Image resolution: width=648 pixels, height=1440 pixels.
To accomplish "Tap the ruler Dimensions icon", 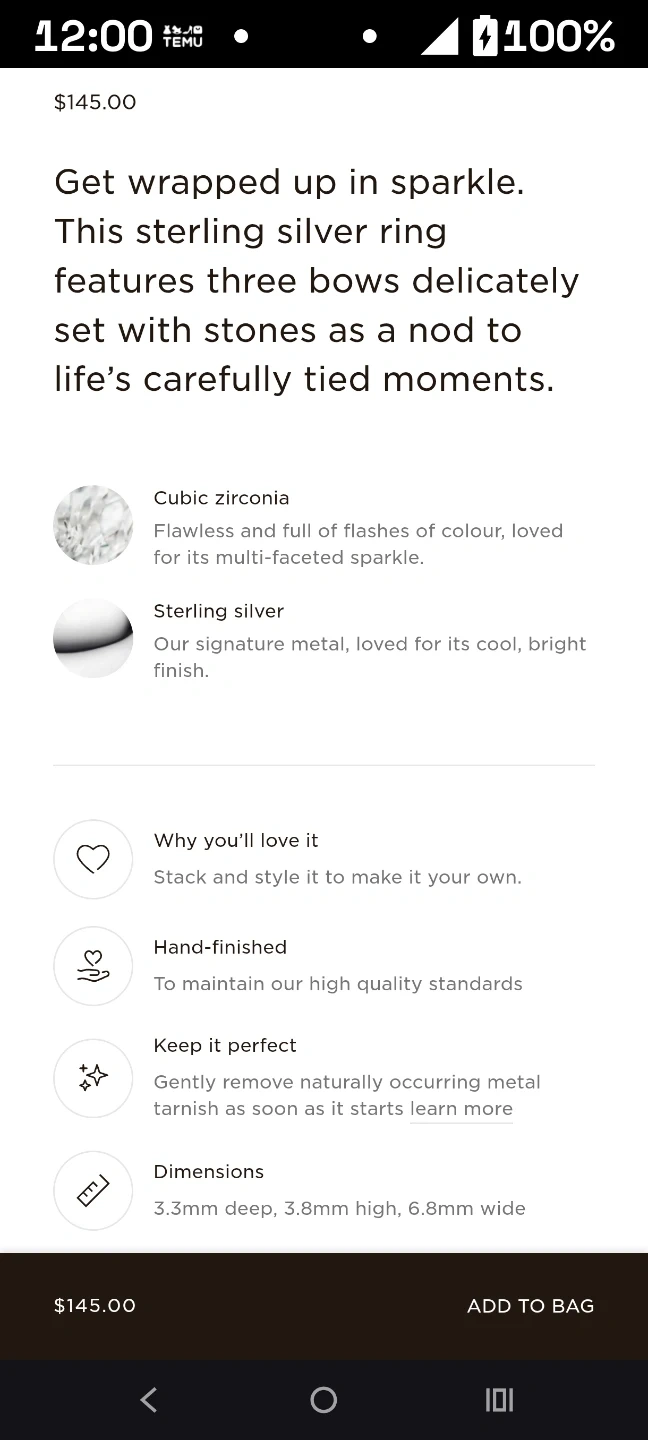I will (93, 1190).
